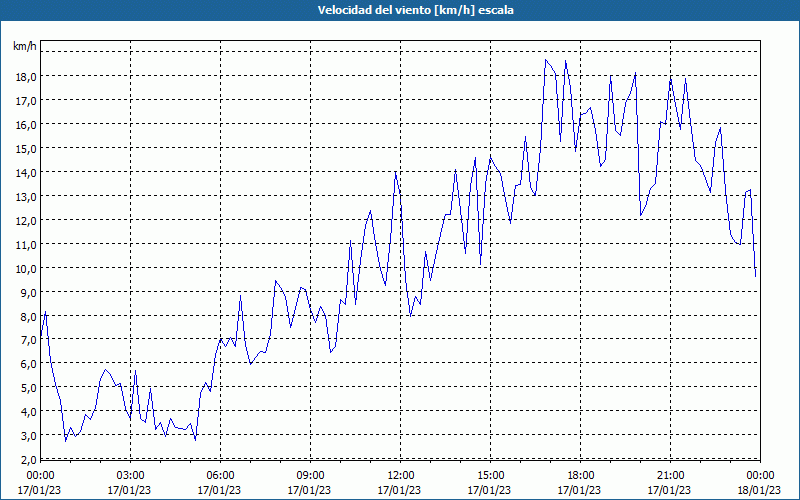Click the 14,0 y-axis value
The height and width of the screenshot is (500, 800).
pos(26,172)
